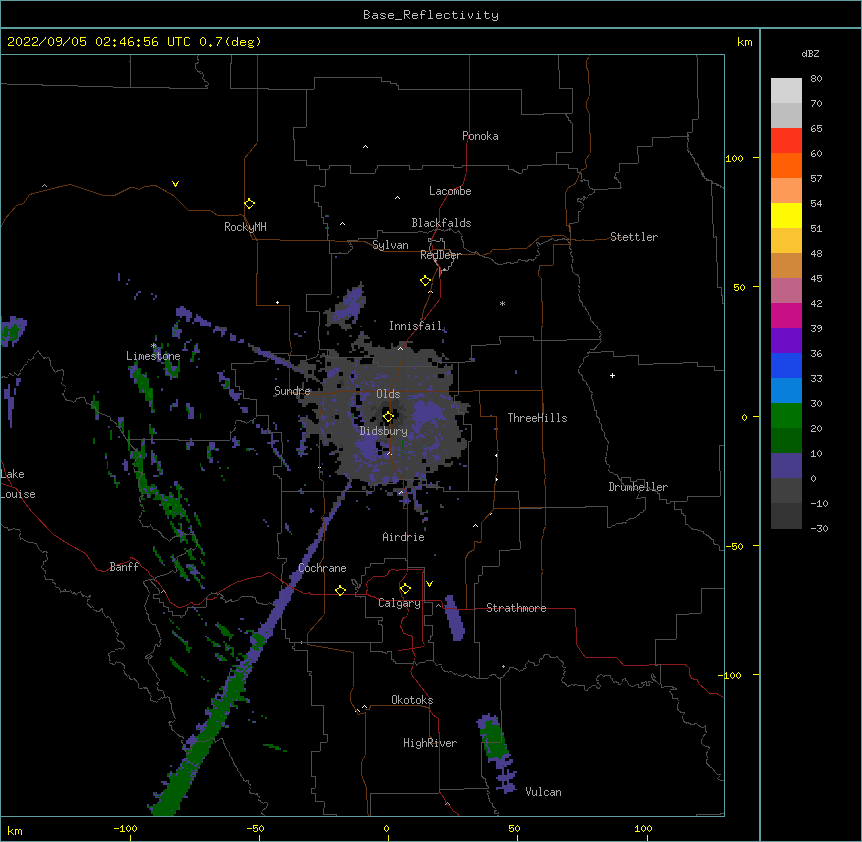Pick the red 60–65 dBZ legend swatch
Screen dimensions: 862x842
[x=786, y=141]
